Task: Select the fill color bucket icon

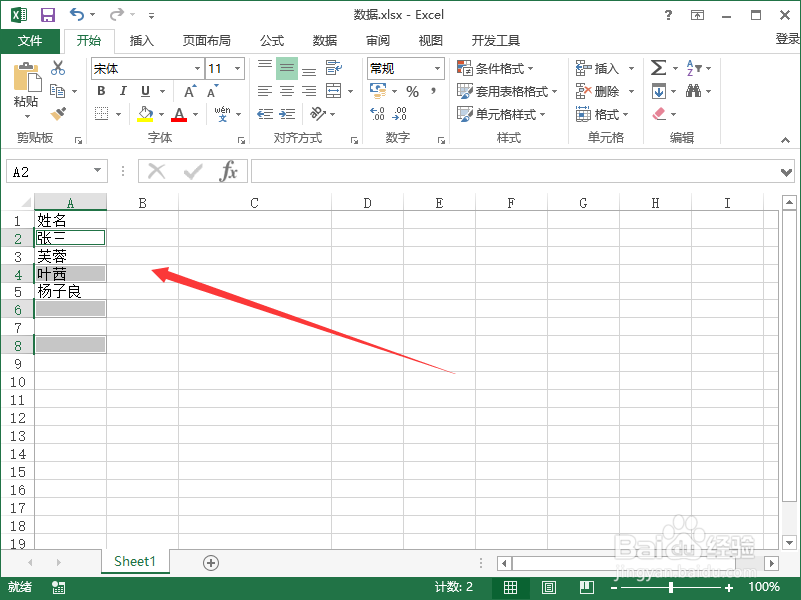Action: tap(143, 113)
